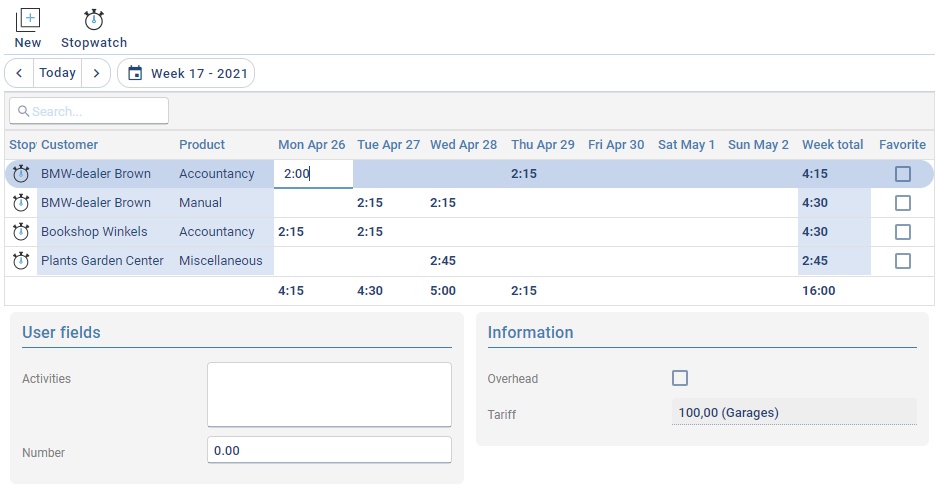Select Tuesday 2:15 in BMW-dealer Brown Manual row
Viewport: 938px width, 491px height.
coord(370,203)
